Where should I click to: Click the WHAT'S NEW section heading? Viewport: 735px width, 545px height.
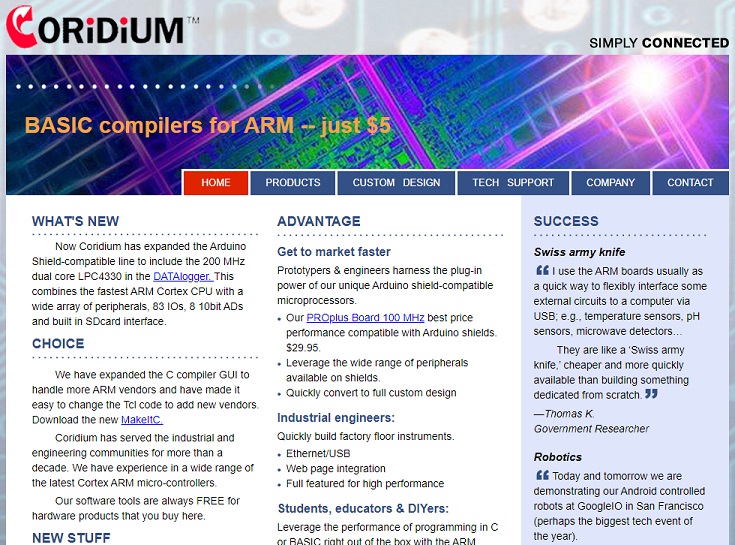(x=75, y=221)
